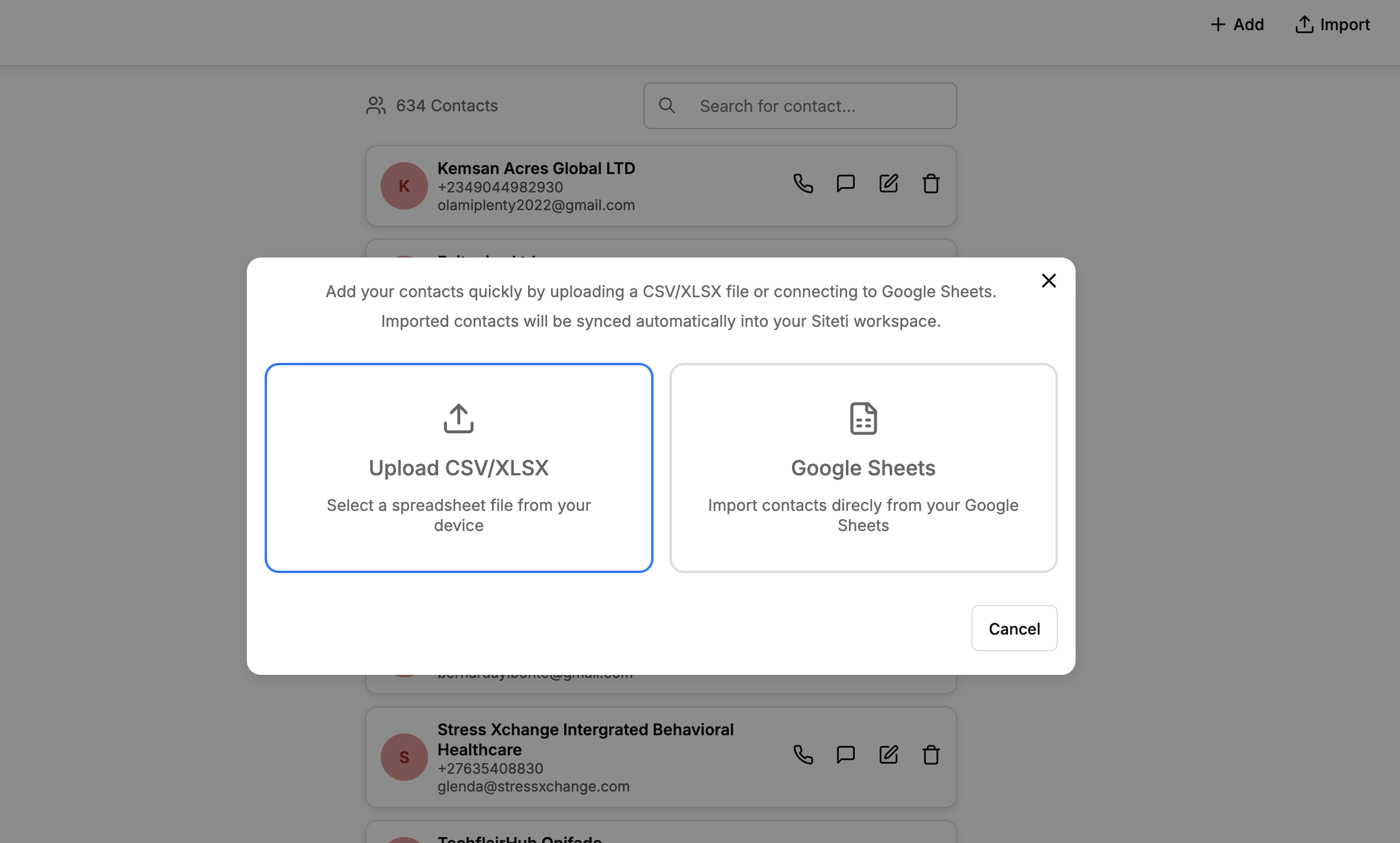Delete the Stress Xchange contact entry
Viewport: 1400px width, 843px height.
[931, 755]
